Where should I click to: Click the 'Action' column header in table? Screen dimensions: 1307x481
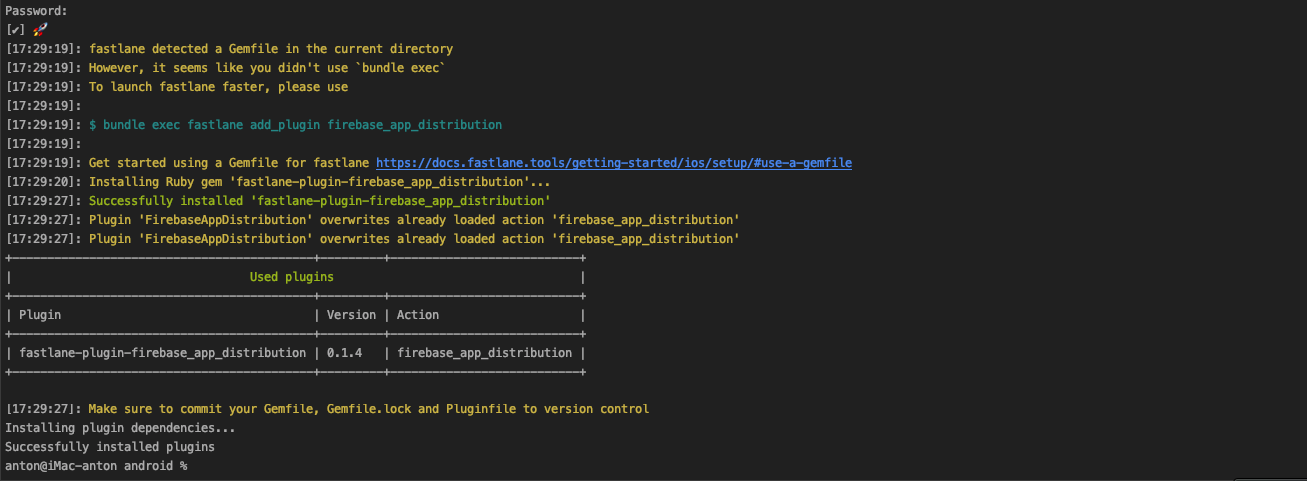[x=418, y=315]
